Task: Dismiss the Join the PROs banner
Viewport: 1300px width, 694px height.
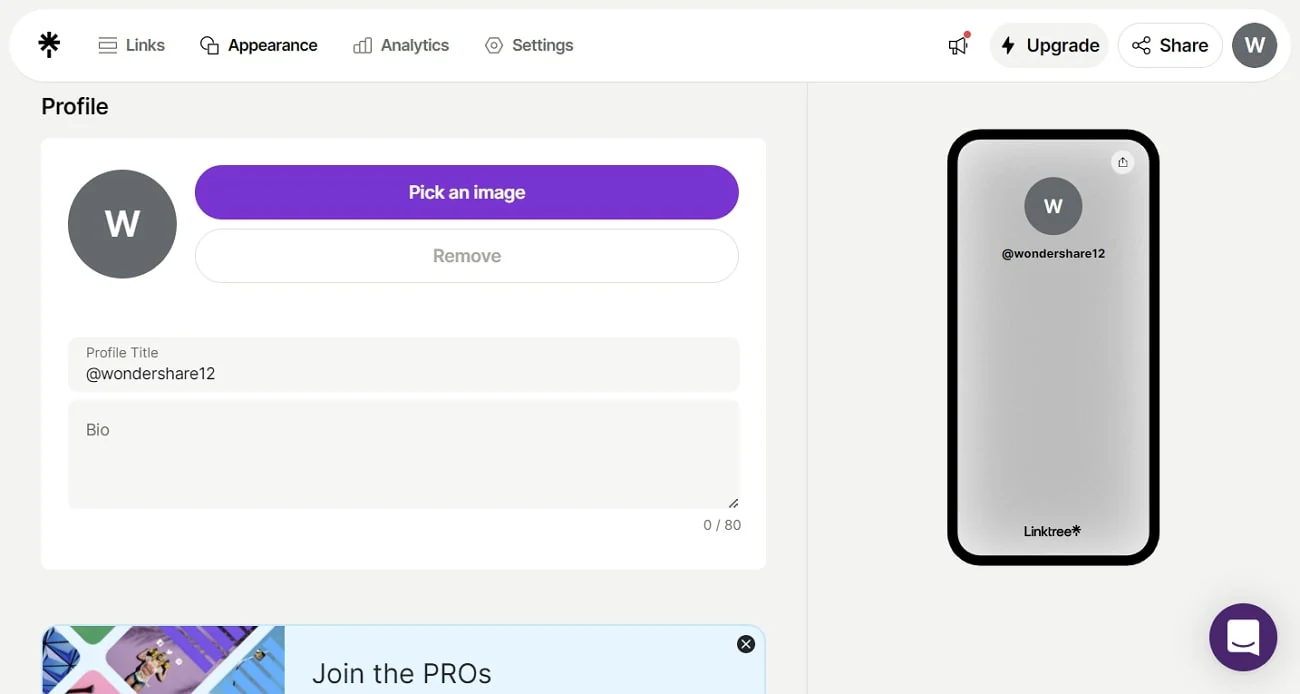Action: click(x=746, y=644)
